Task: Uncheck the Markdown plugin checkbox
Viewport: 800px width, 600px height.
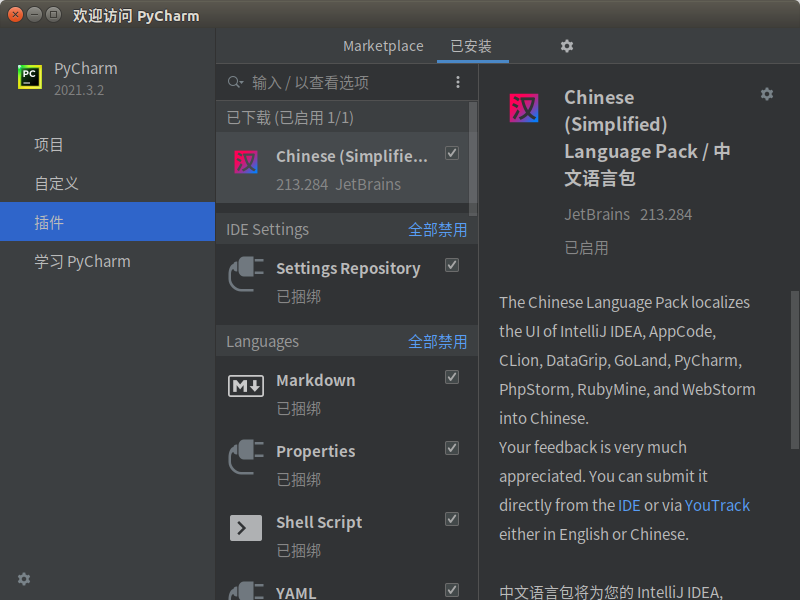Action: (452, 377)
